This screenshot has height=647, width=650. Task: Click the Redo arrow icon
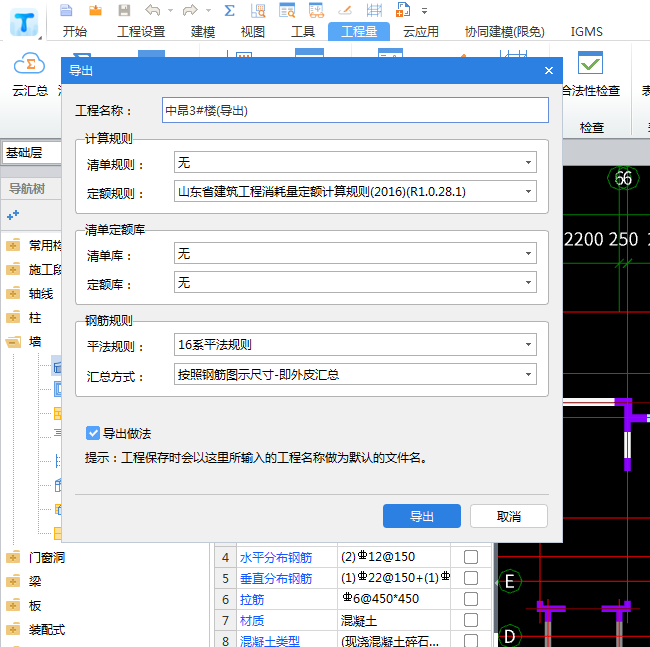(x=190, y=10)
